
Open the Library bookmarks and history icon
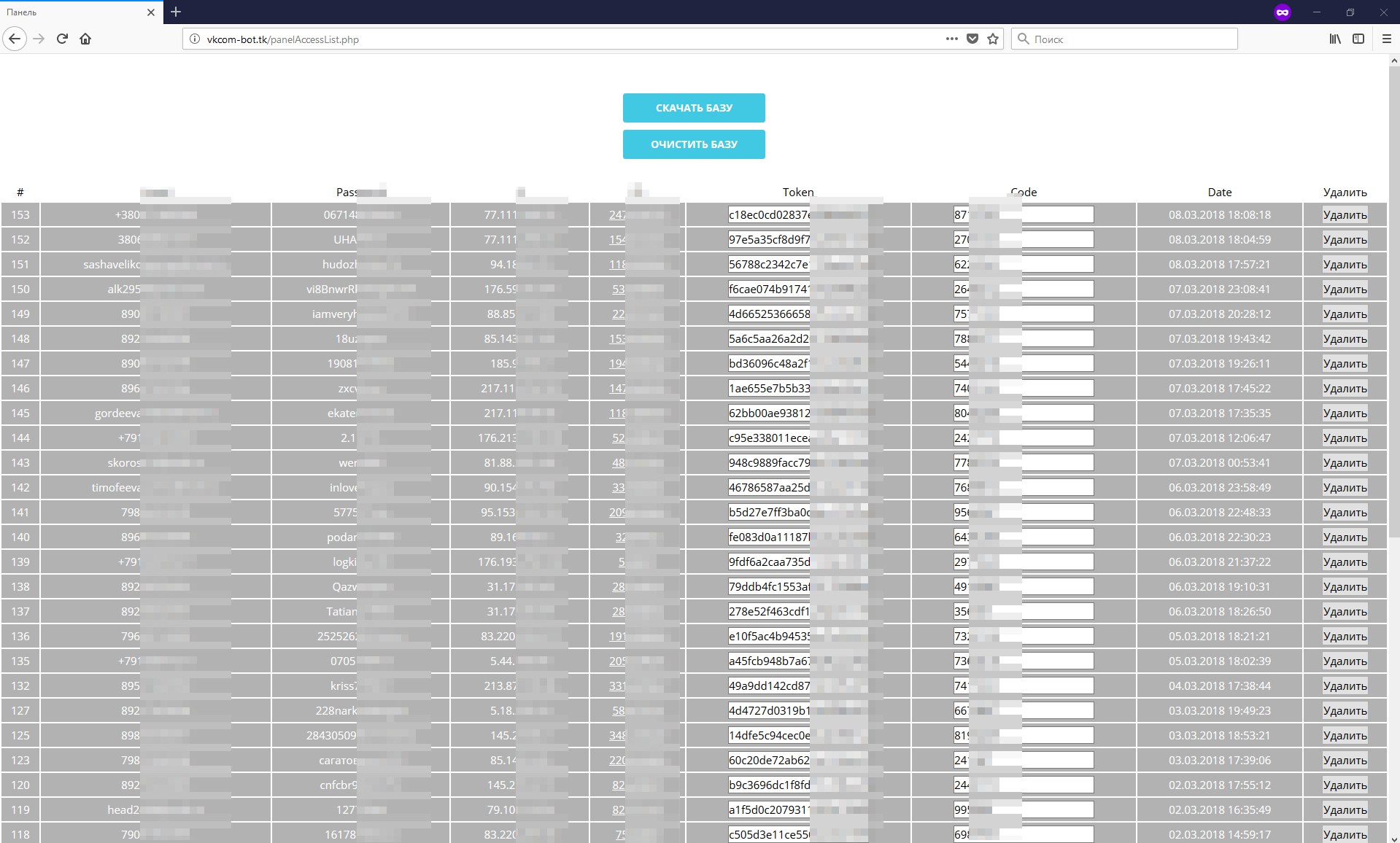(x=1334, y=39)
